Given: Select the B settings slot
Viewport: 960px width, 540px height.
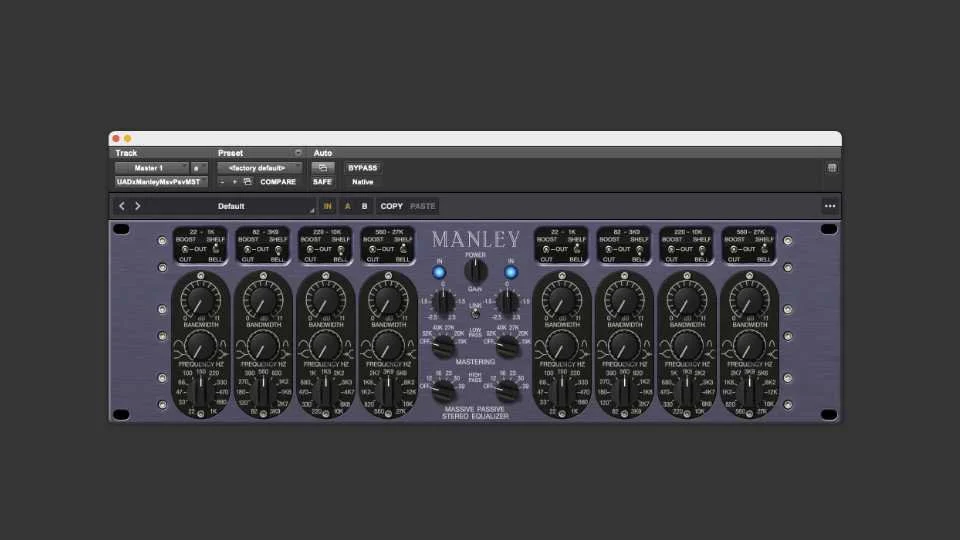Looking at the screenshot, I should (x=364, y=206).
